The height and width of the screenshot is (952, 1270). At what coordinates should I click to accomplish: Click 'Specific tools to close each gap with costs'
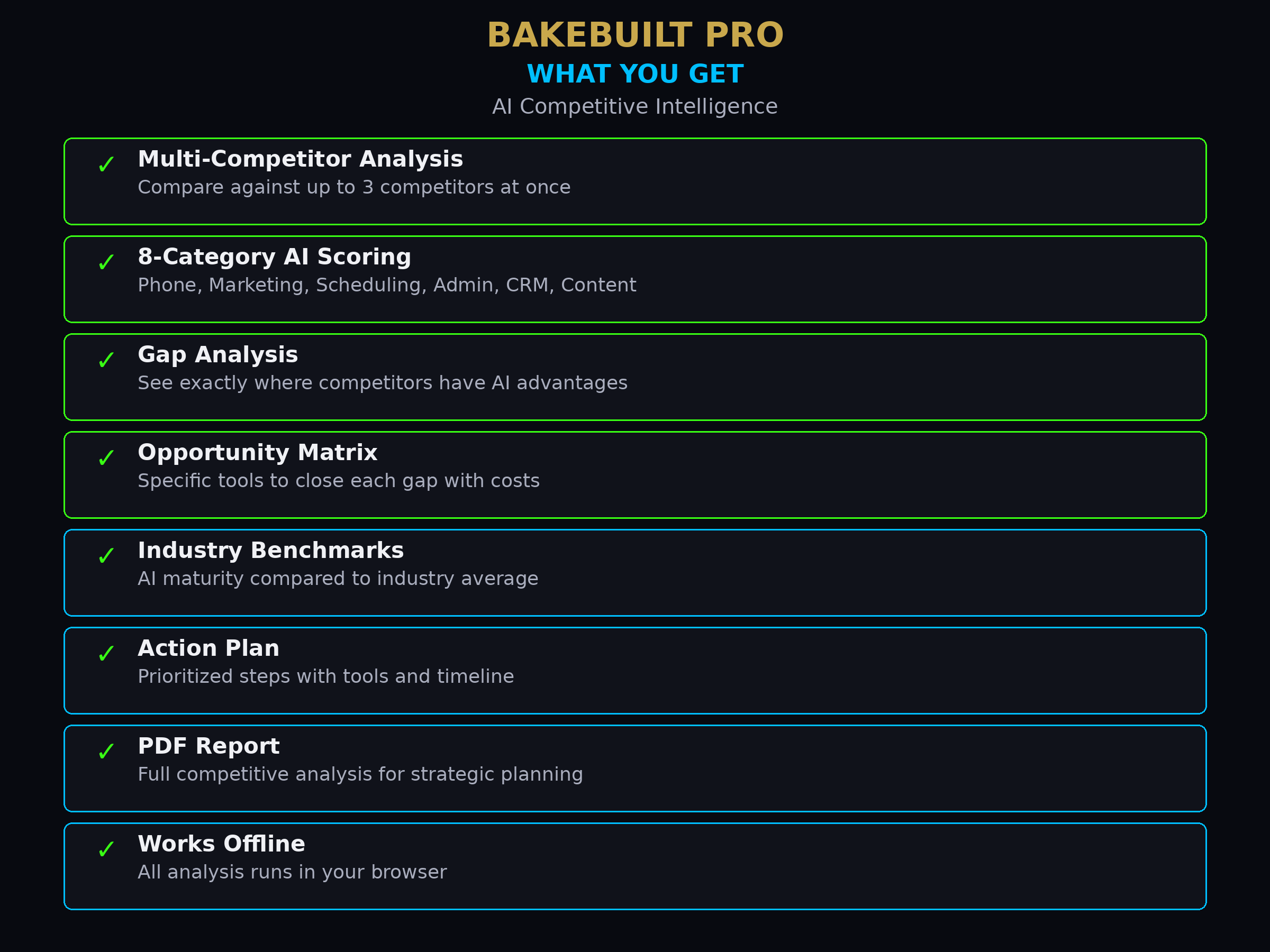coord(339,481)
